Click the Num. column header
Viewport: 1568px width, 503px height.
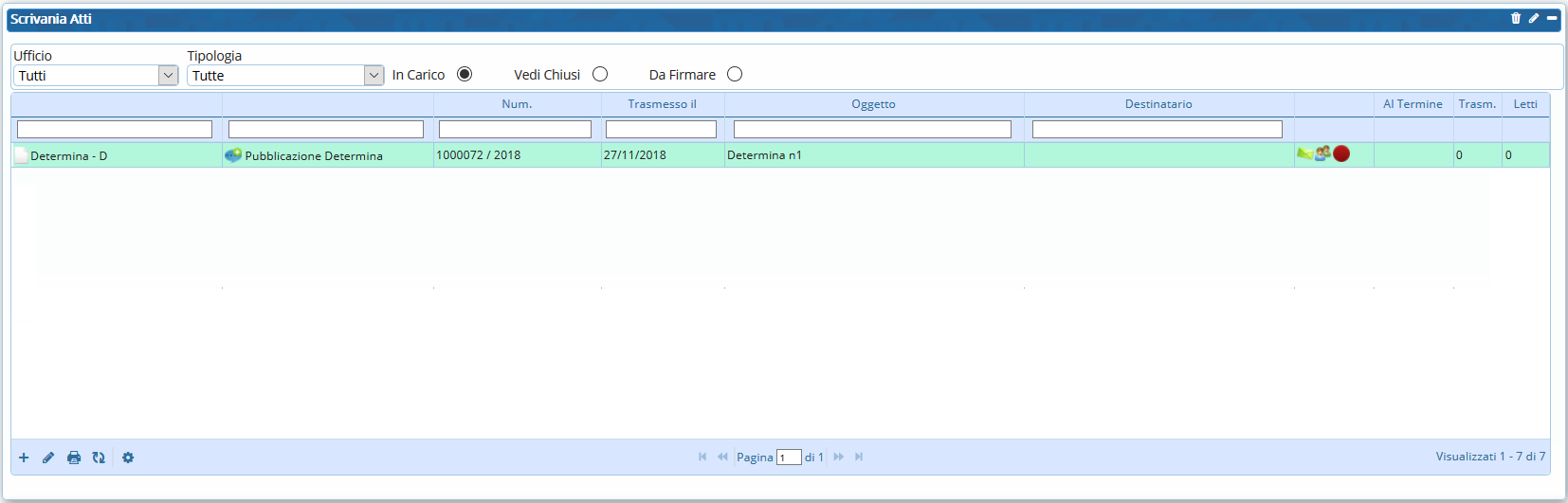click(517, 104)
